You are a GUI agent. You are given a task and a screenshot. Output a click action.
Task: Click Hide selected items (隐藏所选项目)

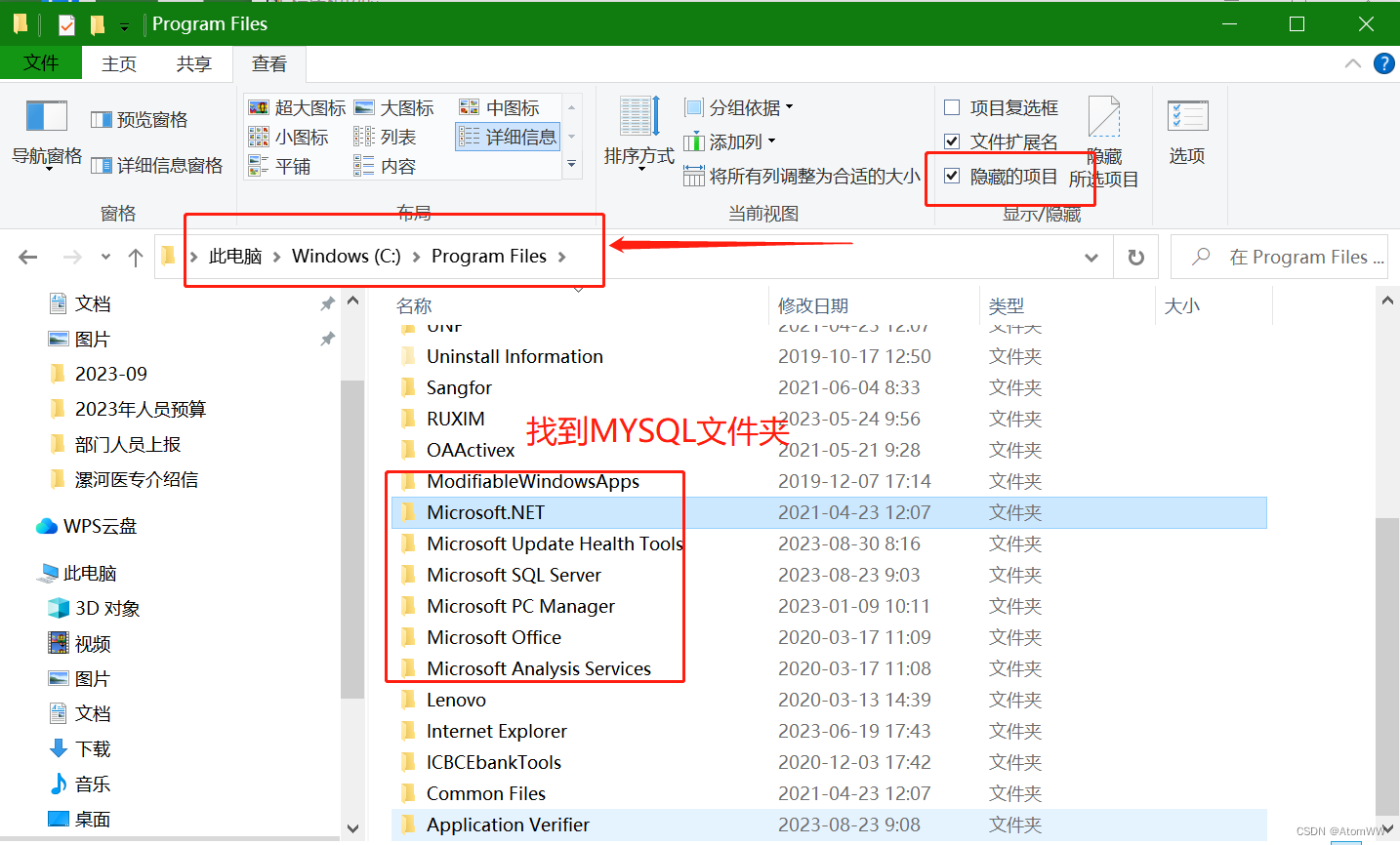coord(1104,142)
